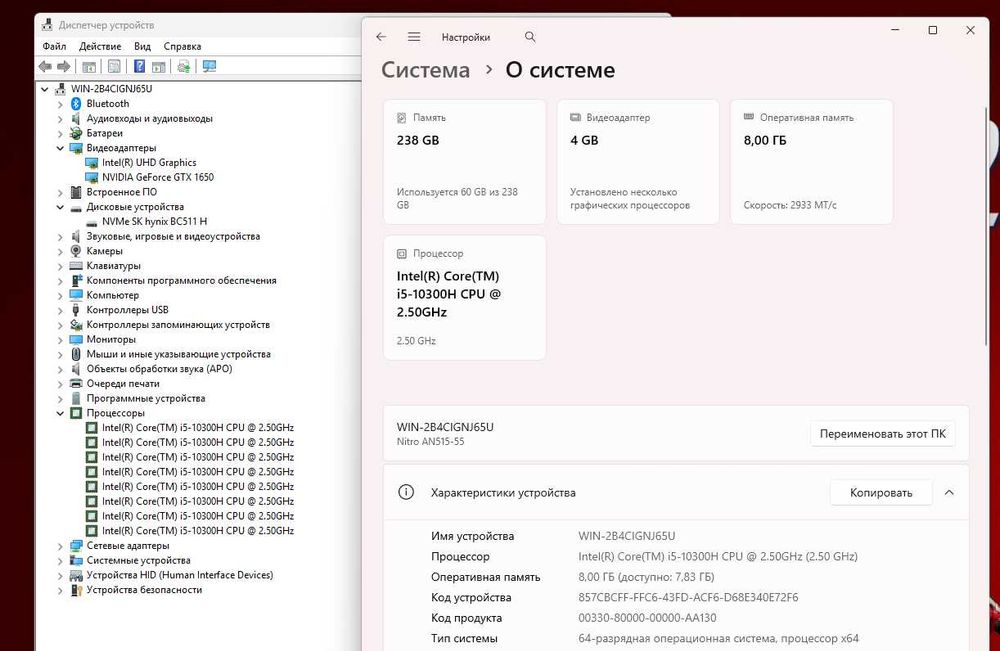Click the Код продукта value 00330-80000-00000-AA130
Screen dimensions: 1000x651
pyautogui.click(x=647, y=618)
